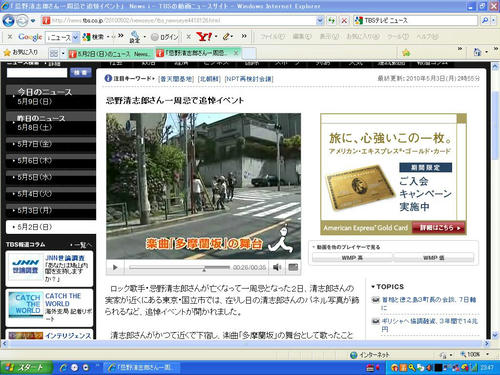Open the recent pages dropdown beside forward arrow
Image resolution: width=500 pixels, height=375 pixels.
pos(33,21)
